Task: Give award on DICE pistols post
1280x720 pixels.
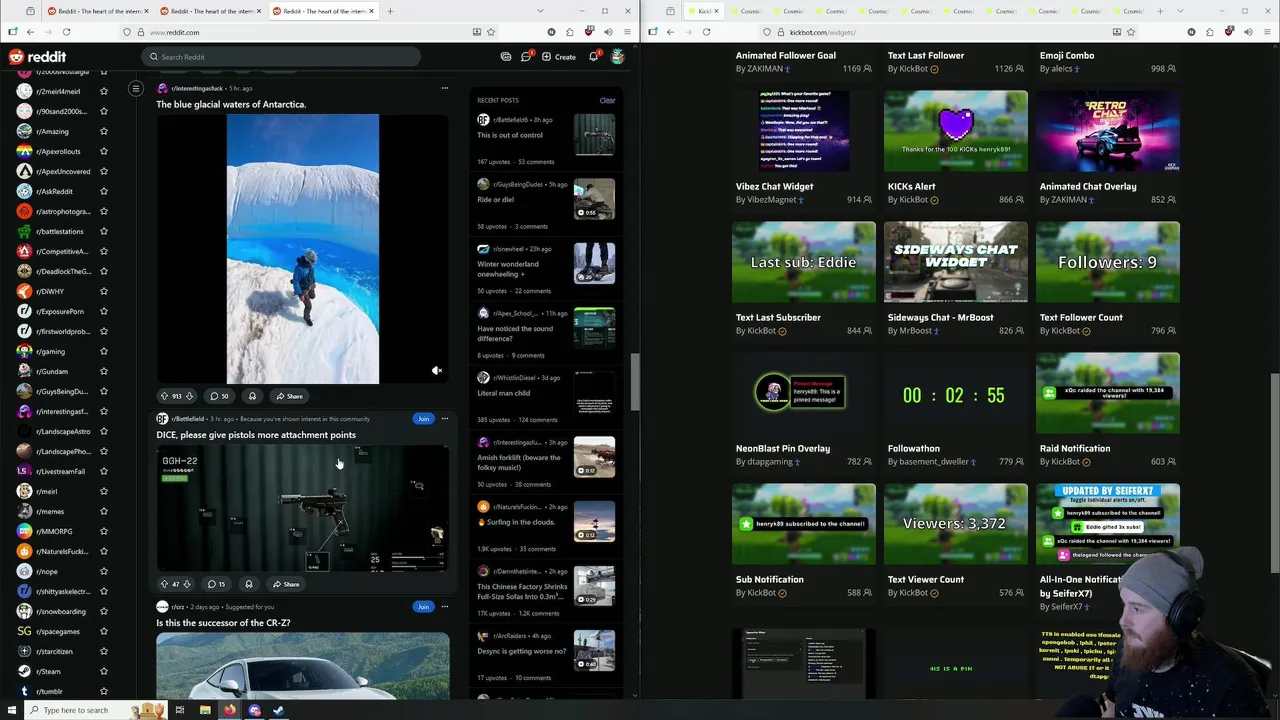Action: pyautogui.click(x=249, y=584)
